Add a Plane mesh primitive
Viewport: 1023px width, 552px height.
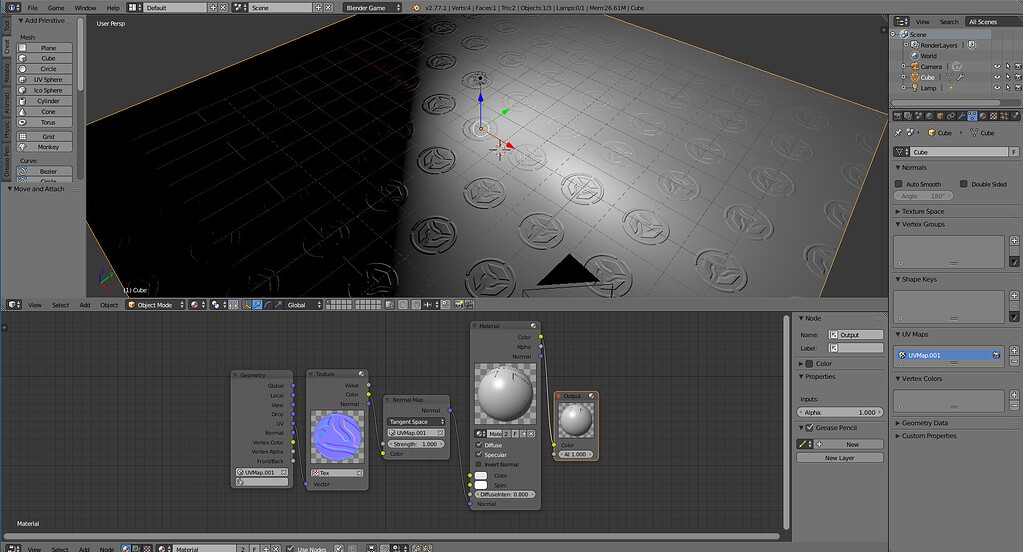point(44,48)
